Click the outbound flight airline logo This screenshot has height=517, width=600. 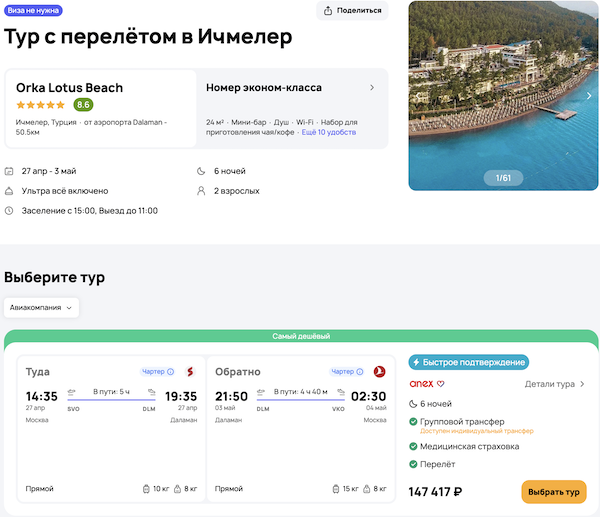tap(189, 372)
